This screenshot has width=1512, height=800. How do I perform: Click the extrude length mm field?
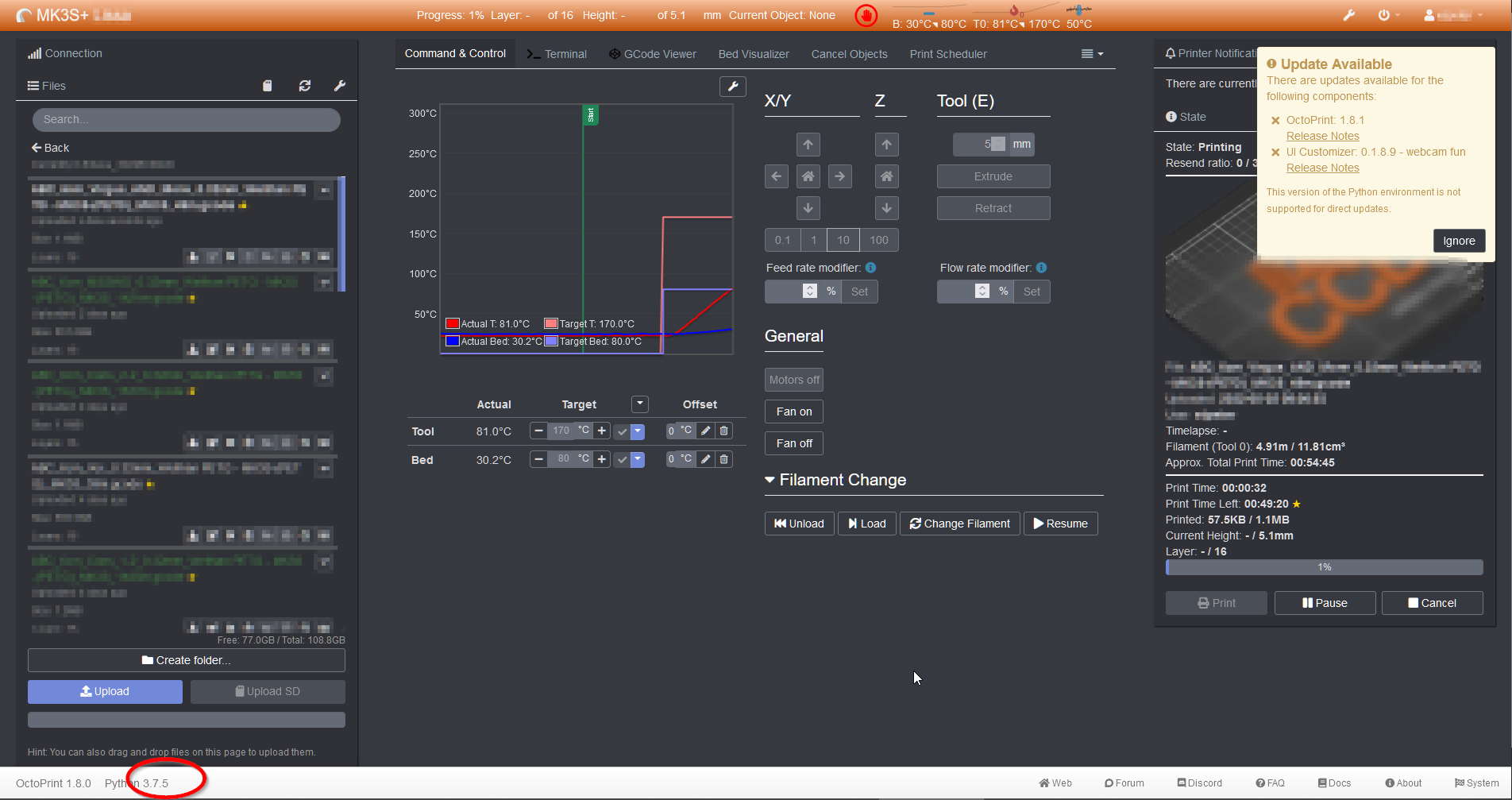pos(982,144)
